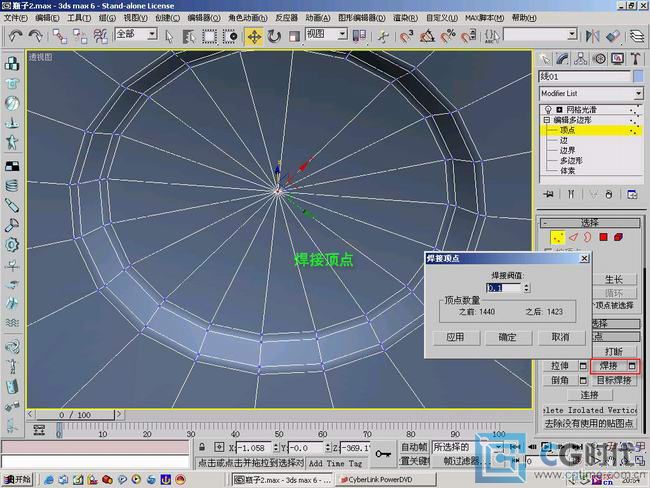
Task: Toggle the 3D Snaps magnet icon
Action: pyautogui.click(x=407, y=36)
